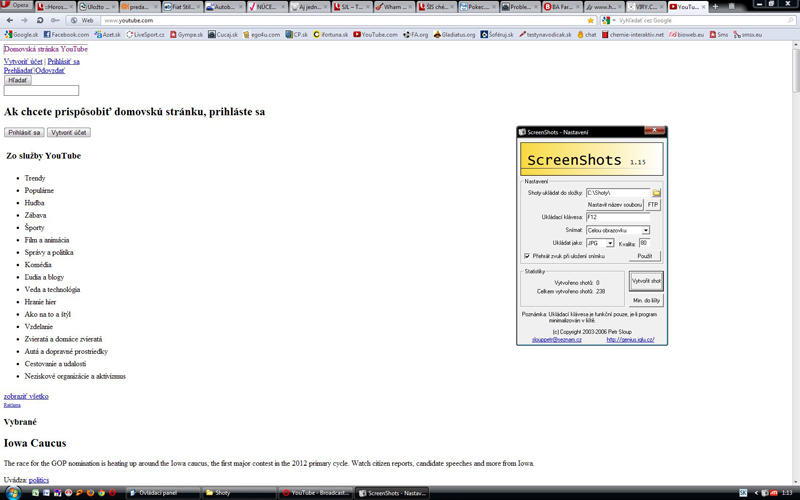Open Gympe.sk bookmark
Image resolution: width=800 pixels, height=500 pixels.
[x=186, y=35]
